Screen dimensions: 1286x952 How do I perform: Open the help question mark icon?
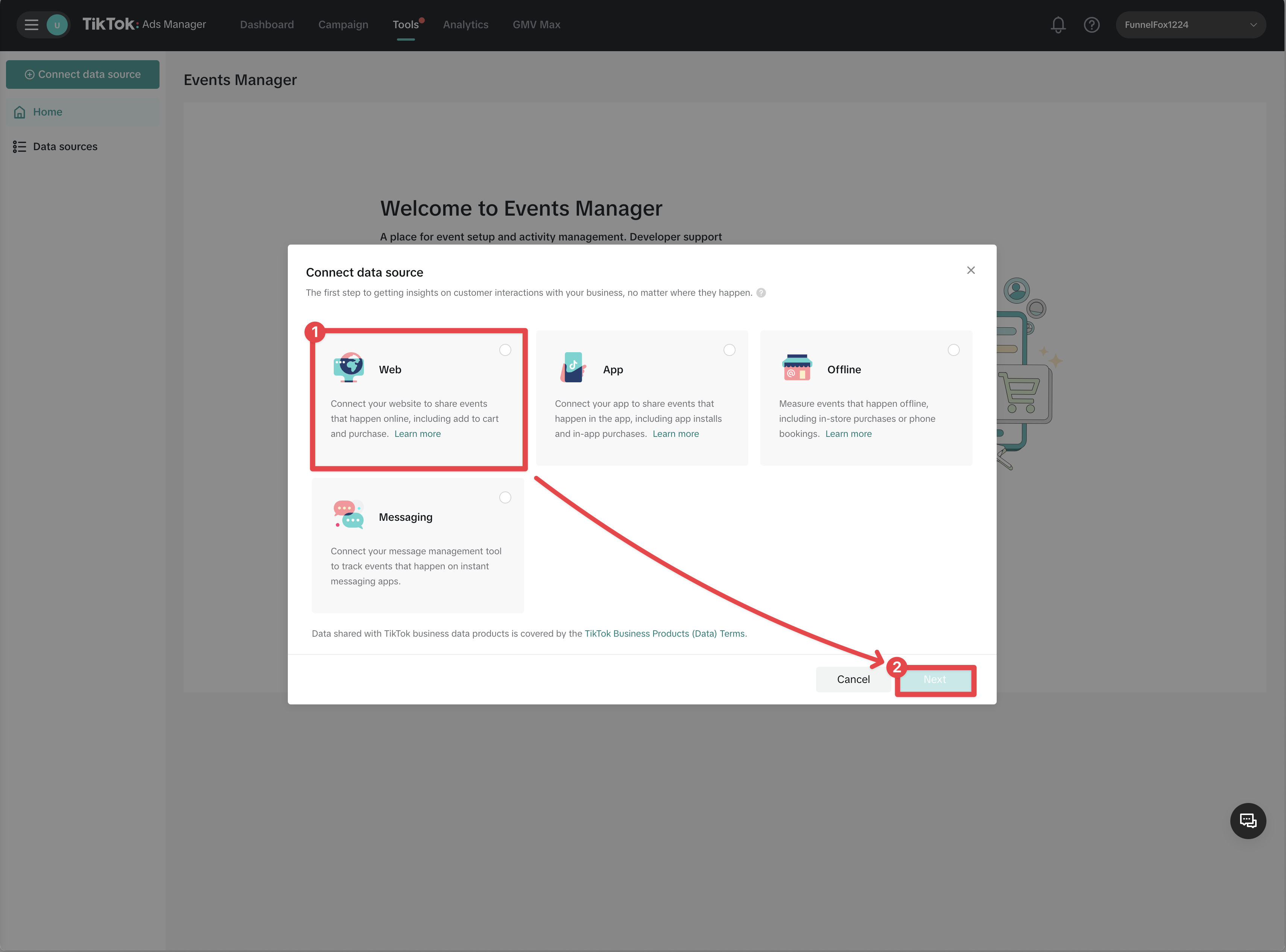(1091, 25)
